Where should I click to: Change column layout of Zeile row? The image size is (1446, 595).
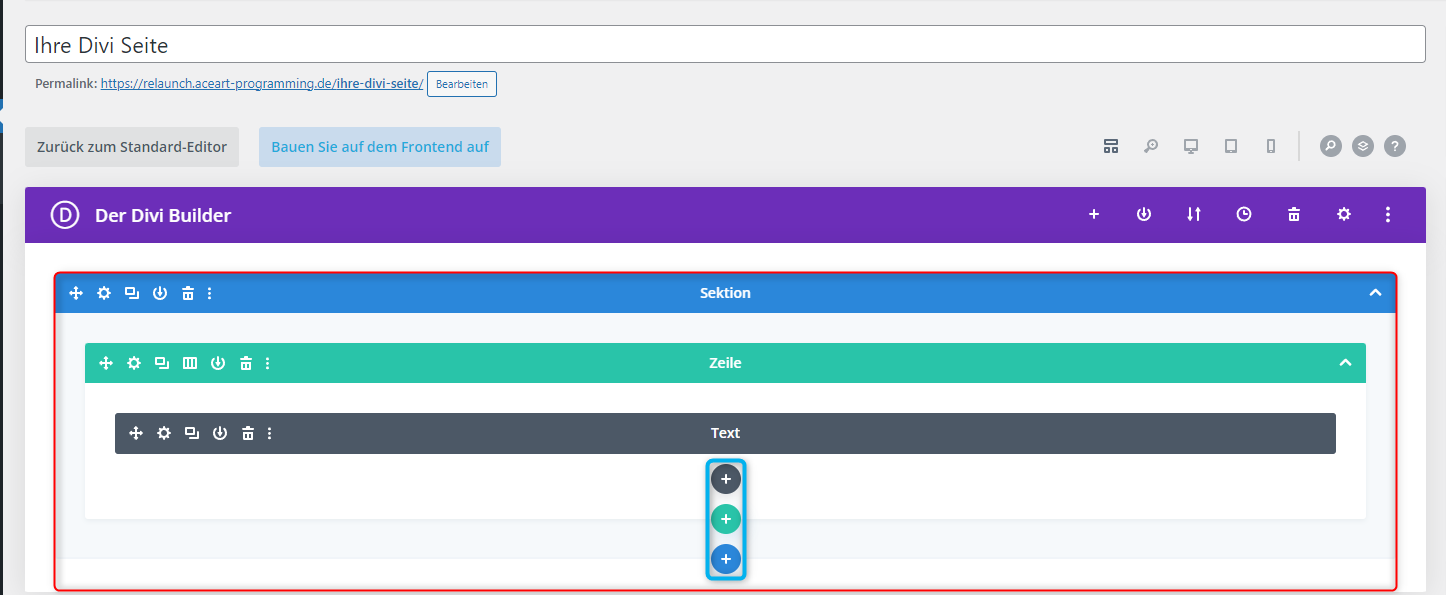(x=190, y=363)
